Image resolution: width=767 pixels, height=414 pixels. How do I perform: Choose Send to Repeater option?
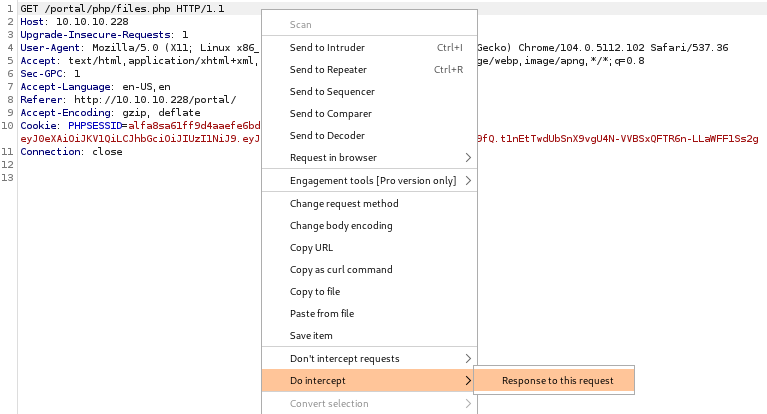click(x=328, y=70)
